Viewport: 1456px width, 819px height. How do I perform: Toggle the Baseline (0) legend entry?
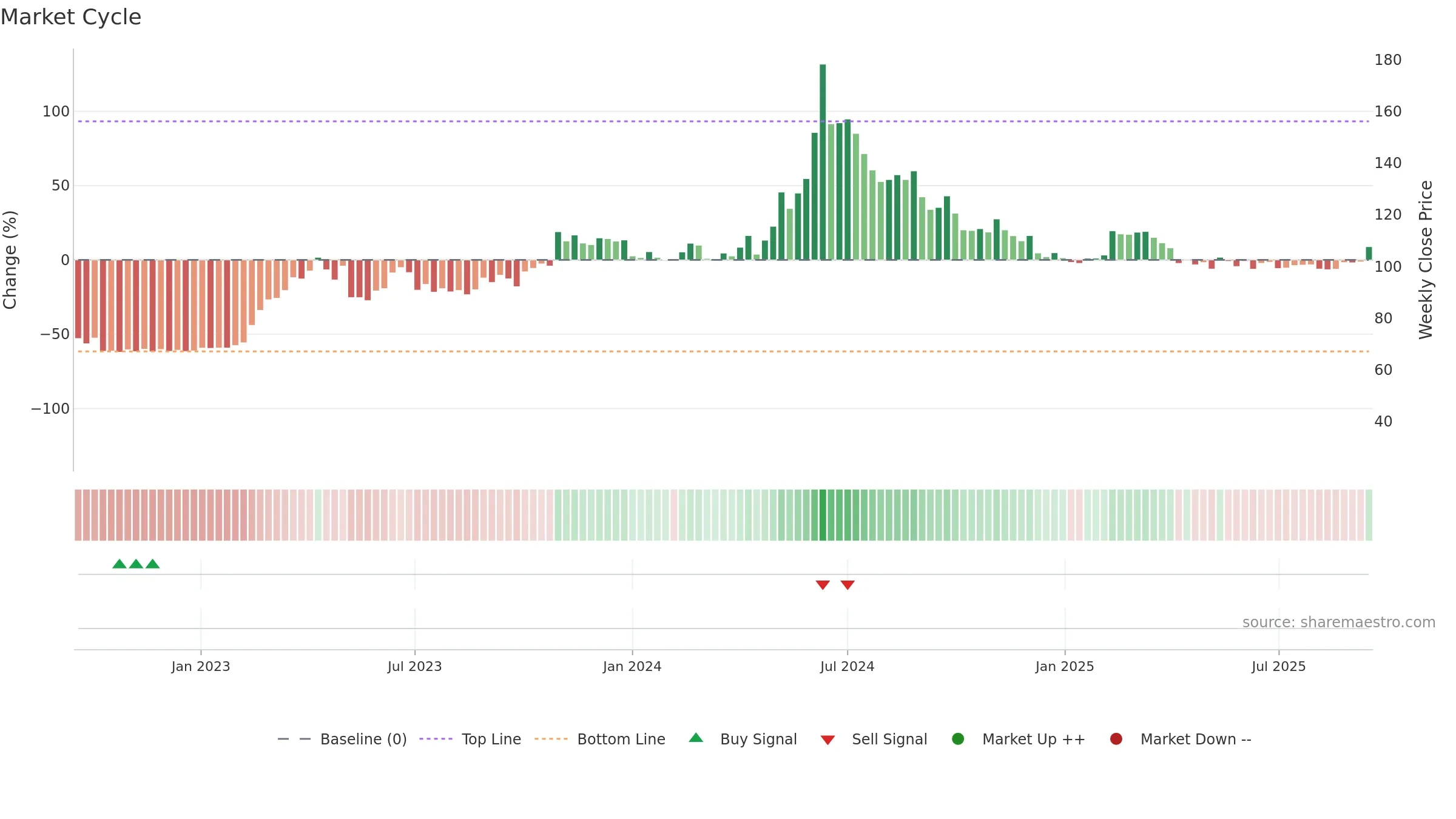[x=342, y=739]
